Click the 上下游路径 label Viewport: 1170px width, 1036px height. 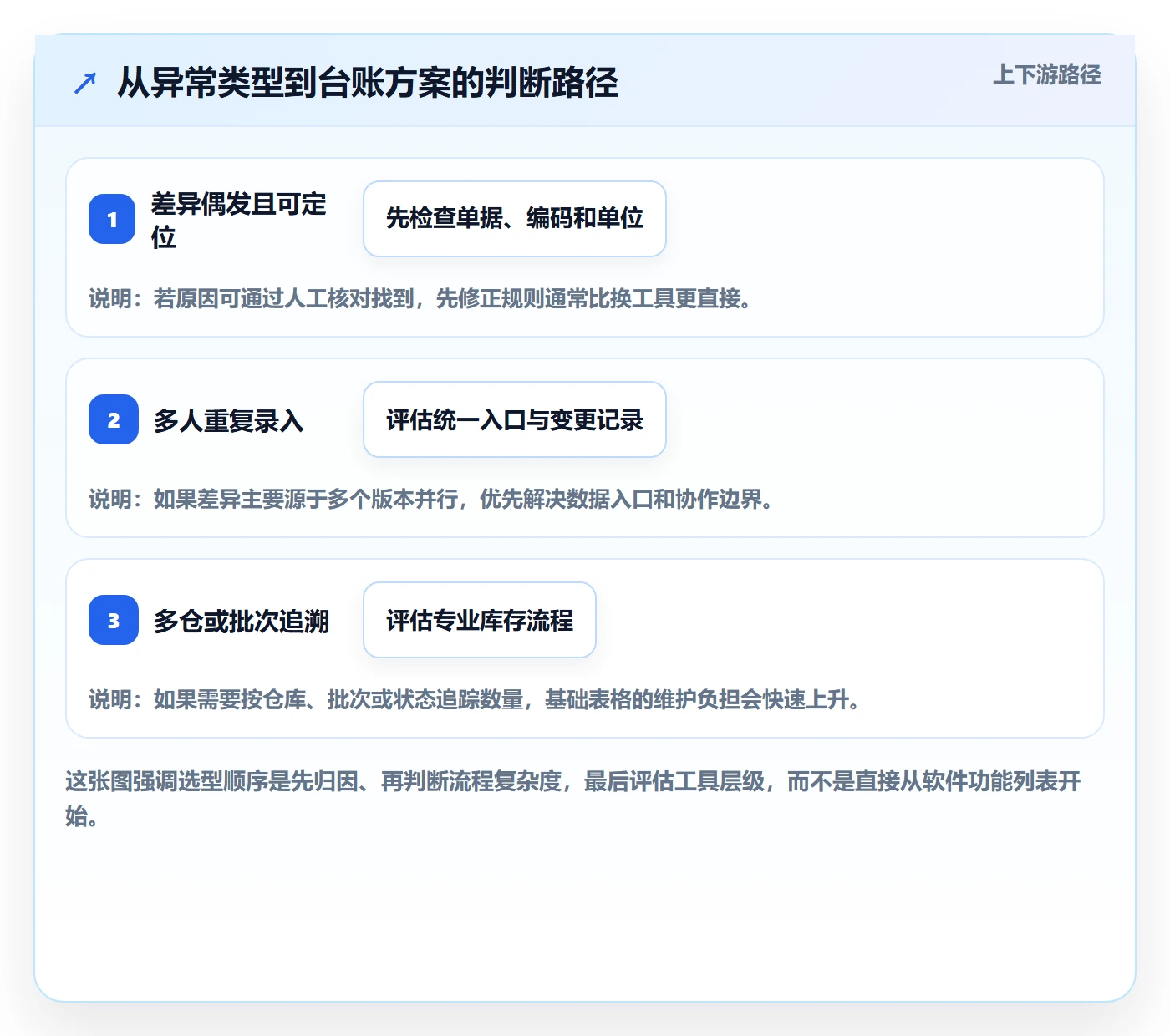click(x=1047, y=75)
